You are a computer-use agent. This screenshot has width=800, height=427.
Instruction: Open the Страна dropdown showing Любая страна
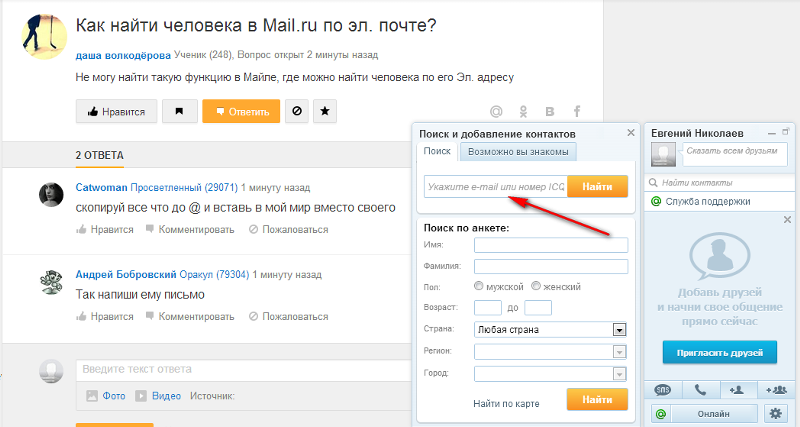pyautogui.click(x=551, y=330)
